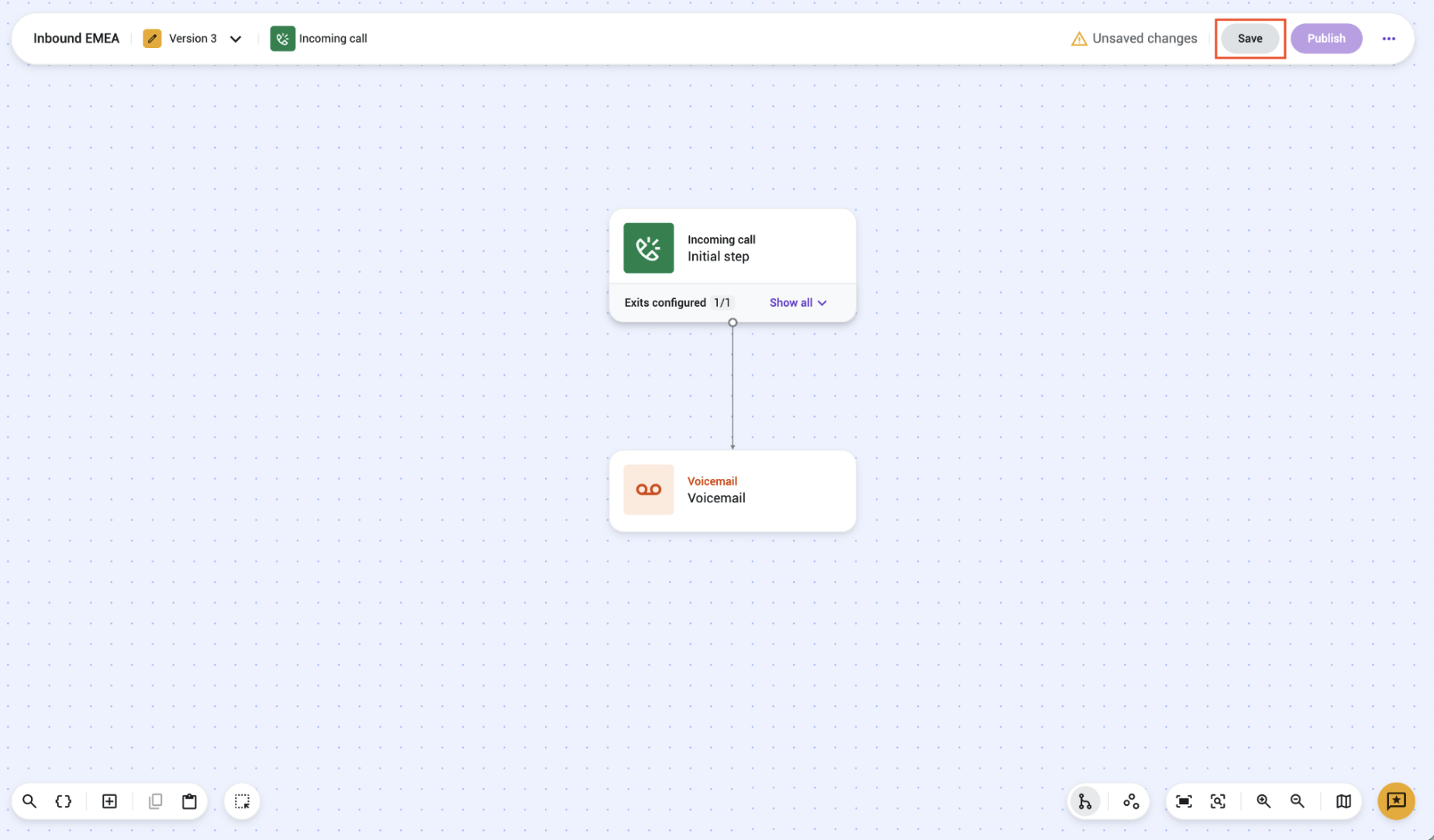Open the three-dot more options menu
This screenshot has width=1434, height=840.
[x=1388, y=39]
